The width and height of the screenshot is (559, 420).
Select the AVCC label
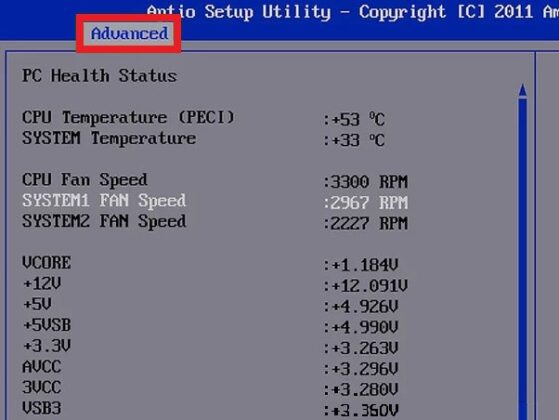coord(42,367)
